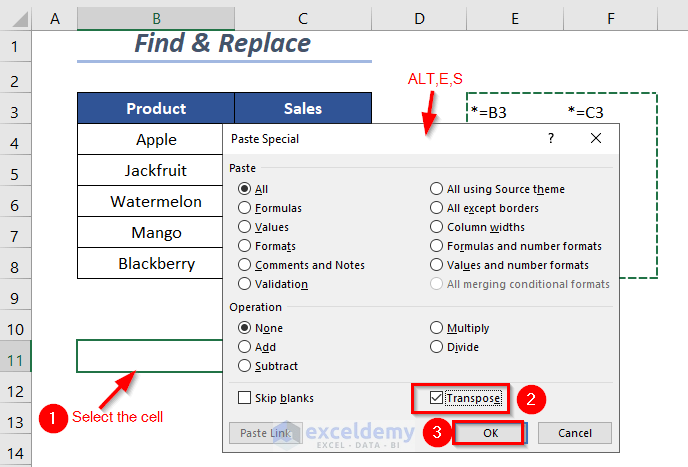This screenshot has height=467, width=688.
Task: Click the Watermelon cell
Action: (x=156, y=202)
